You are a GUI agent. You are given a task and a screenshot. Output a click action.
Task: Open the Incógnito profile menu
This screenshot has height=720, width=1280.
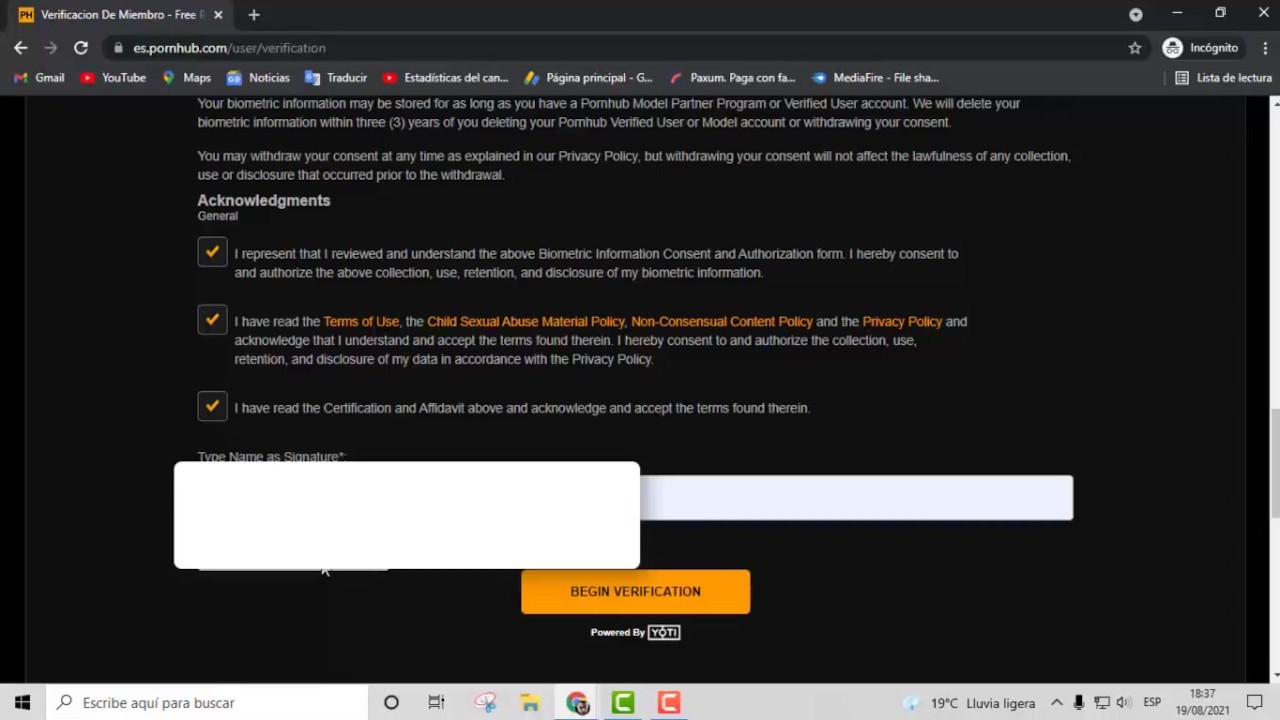(x=1201, y=48)
